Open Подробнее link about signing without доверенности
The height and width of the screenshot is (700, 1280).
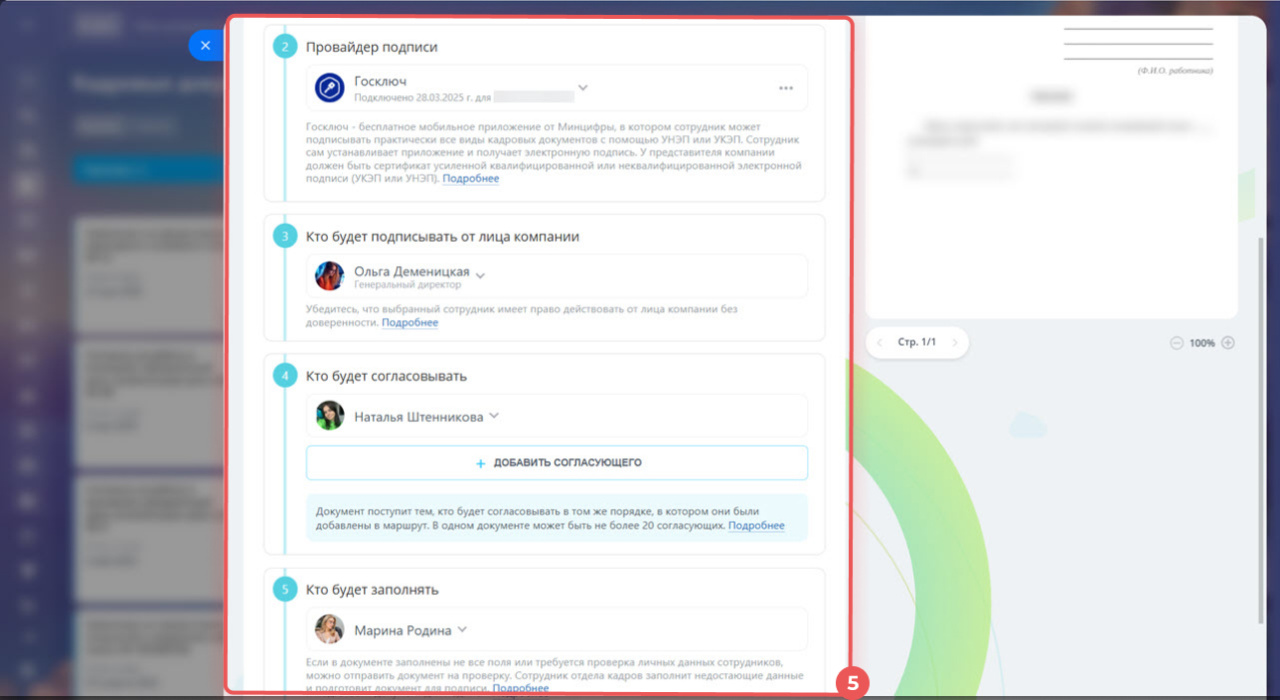click(x=409, y=323)
